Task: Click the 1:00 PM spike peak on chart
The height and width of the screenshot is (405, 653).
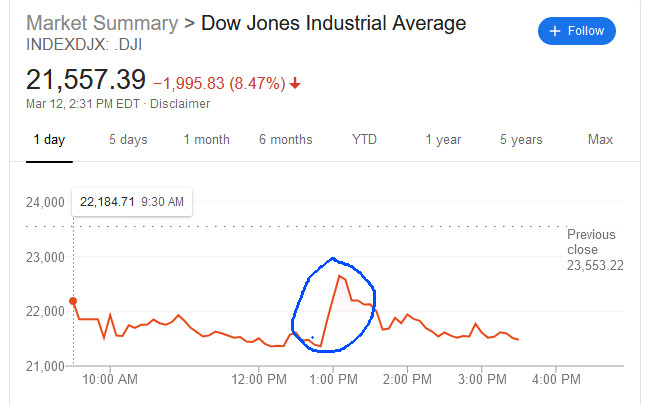Action: [x=339, y=276]
